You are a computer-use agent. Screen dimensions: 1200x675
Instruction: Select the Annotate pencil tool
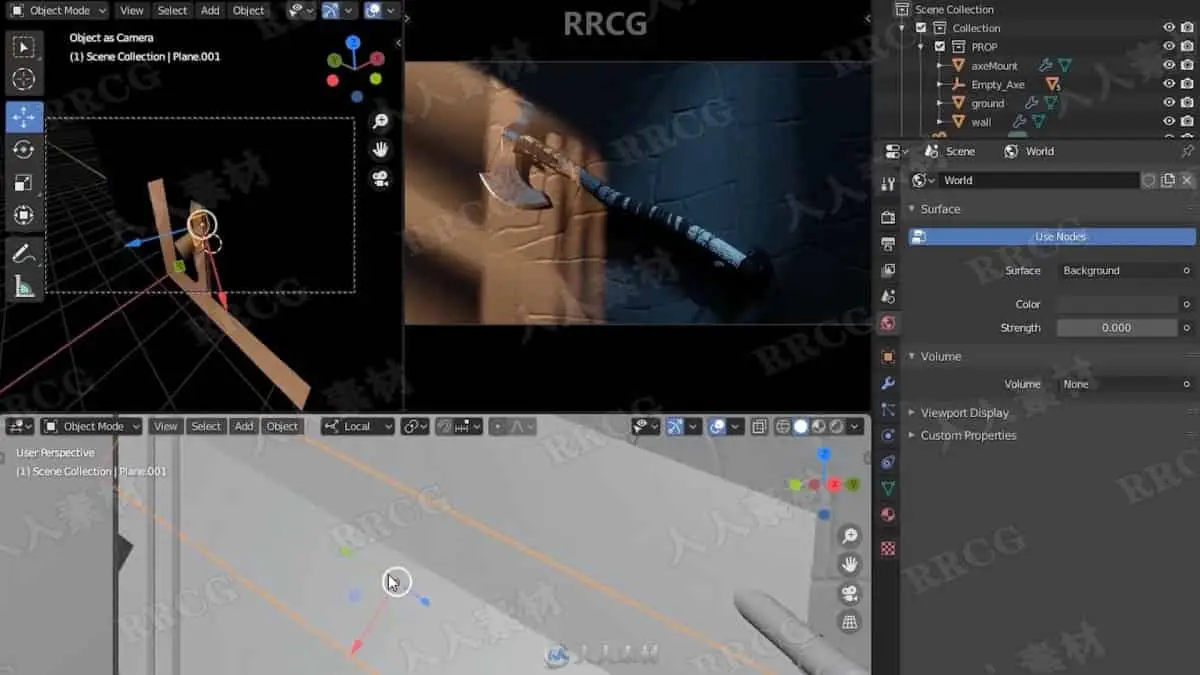click(x=24, y=254)
